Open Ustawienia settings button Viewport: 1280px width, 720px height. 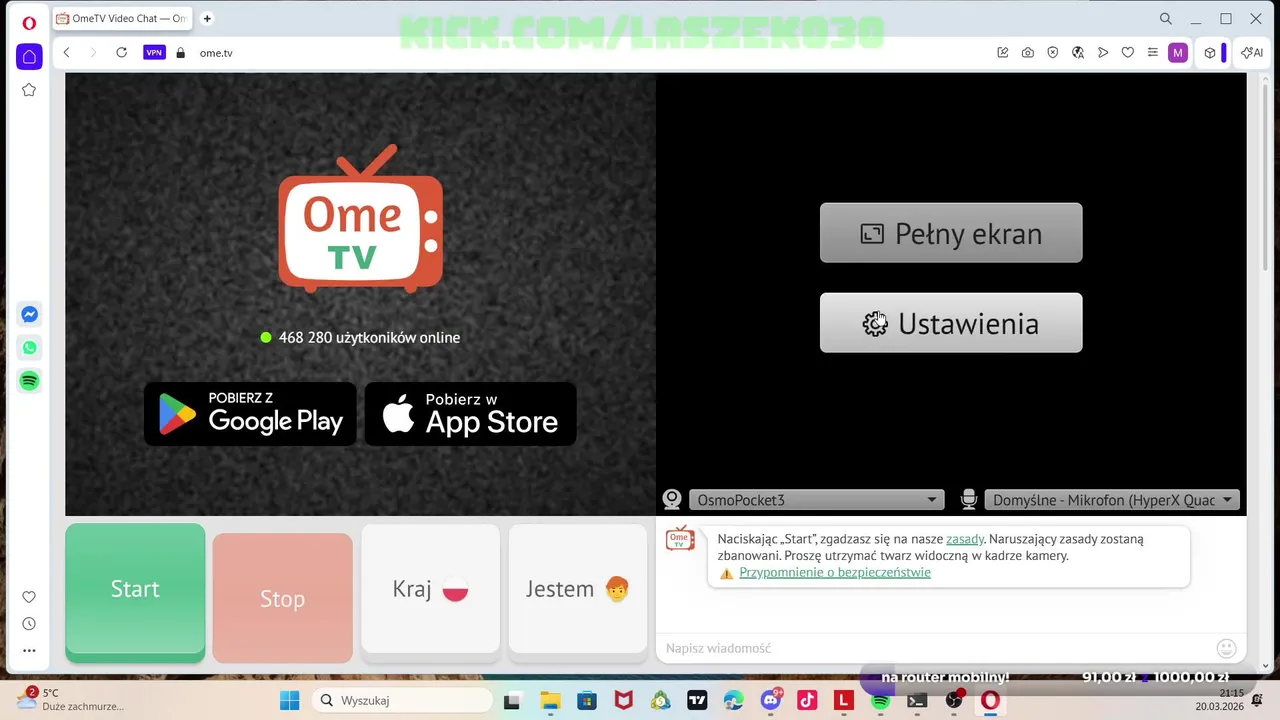click(x=951, y=323)
